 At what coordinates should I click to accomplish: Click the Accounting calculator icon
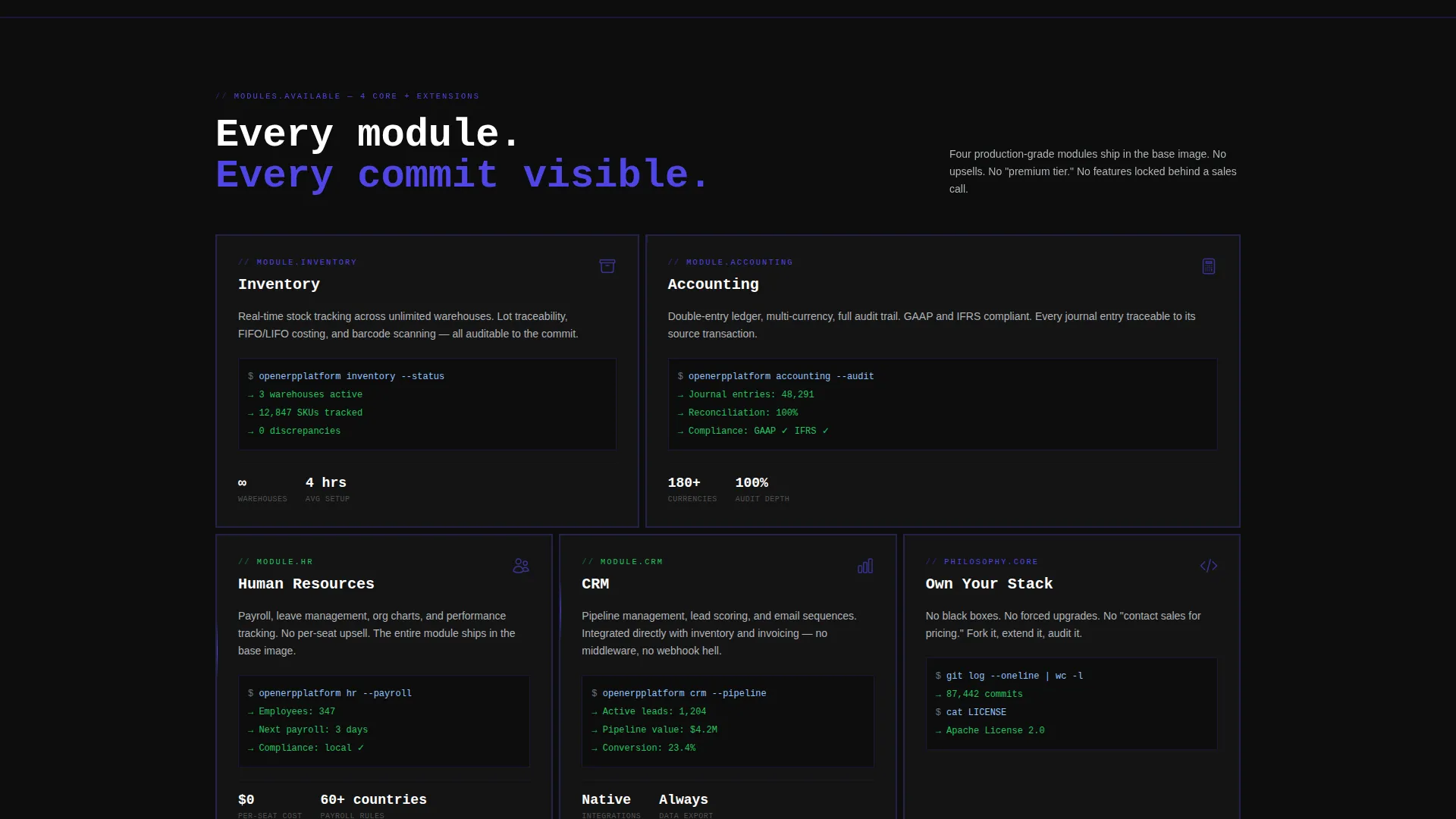click(x=1209, y=266)
